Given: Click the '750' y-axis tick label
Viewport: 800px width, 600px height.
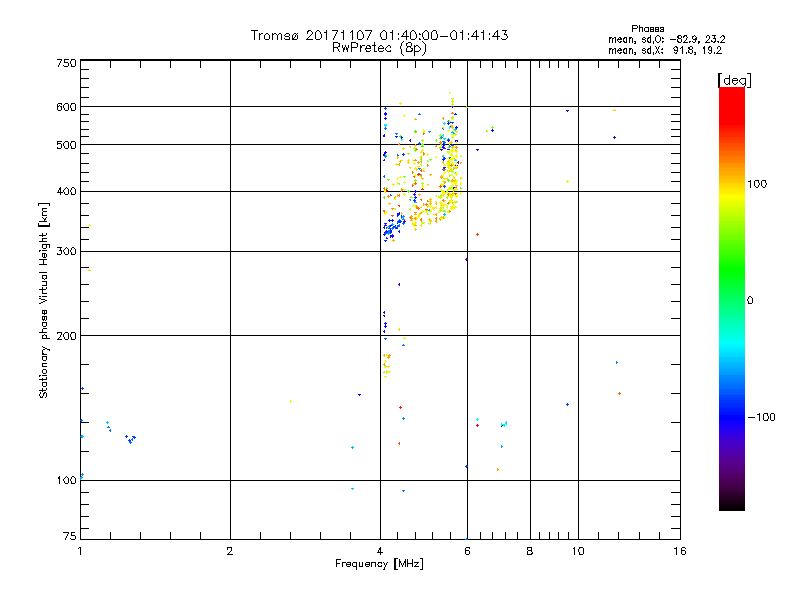Looking at the screenshot, I should tap(66, 63).
